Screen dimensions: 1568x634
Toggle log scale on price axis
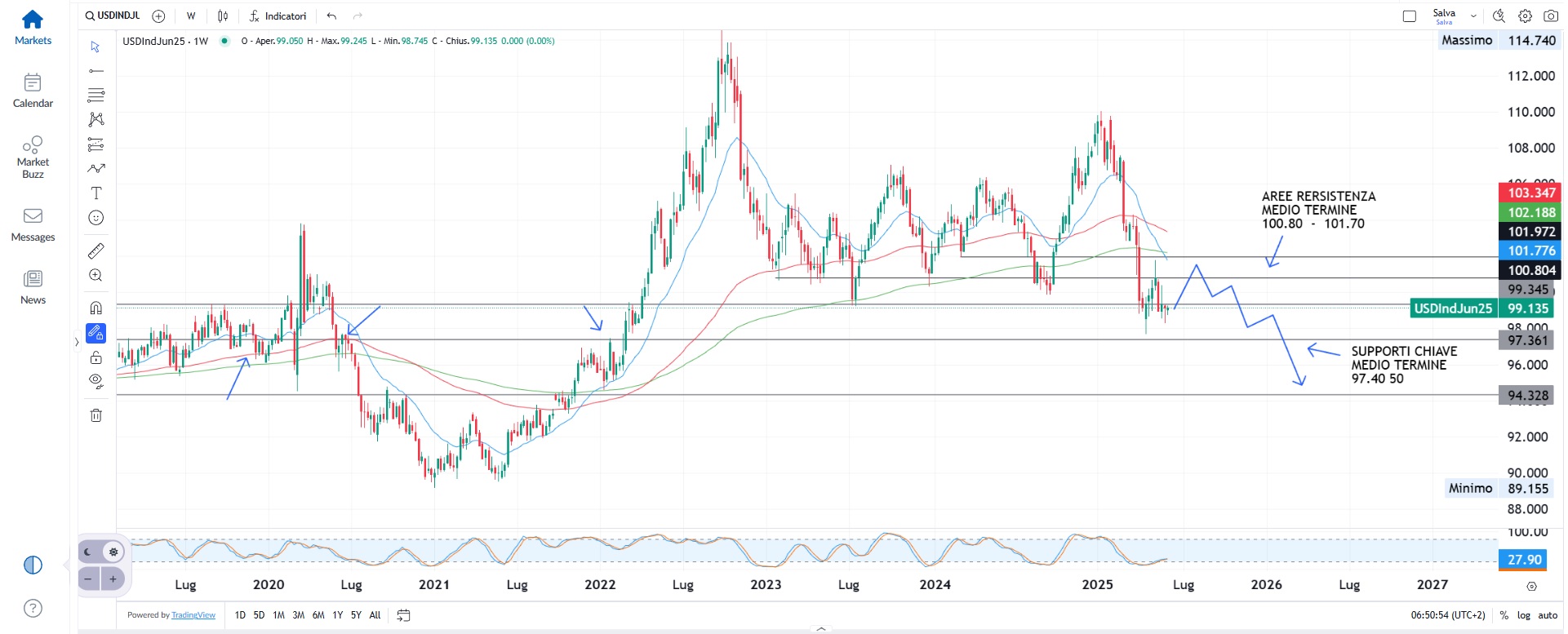[1524, 615]
